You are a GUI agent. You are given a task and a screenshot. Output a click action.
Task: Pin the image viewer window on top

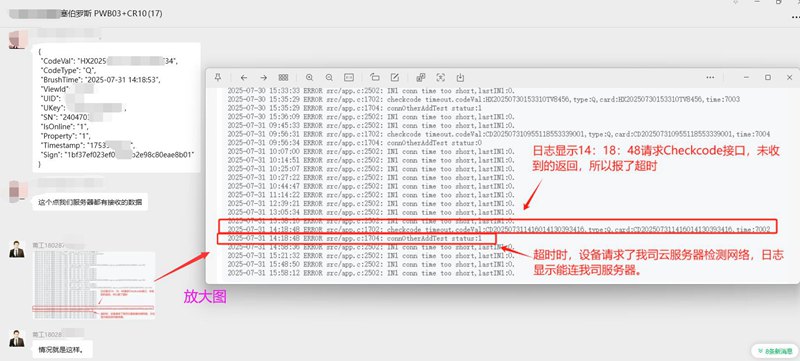[218, 78]
